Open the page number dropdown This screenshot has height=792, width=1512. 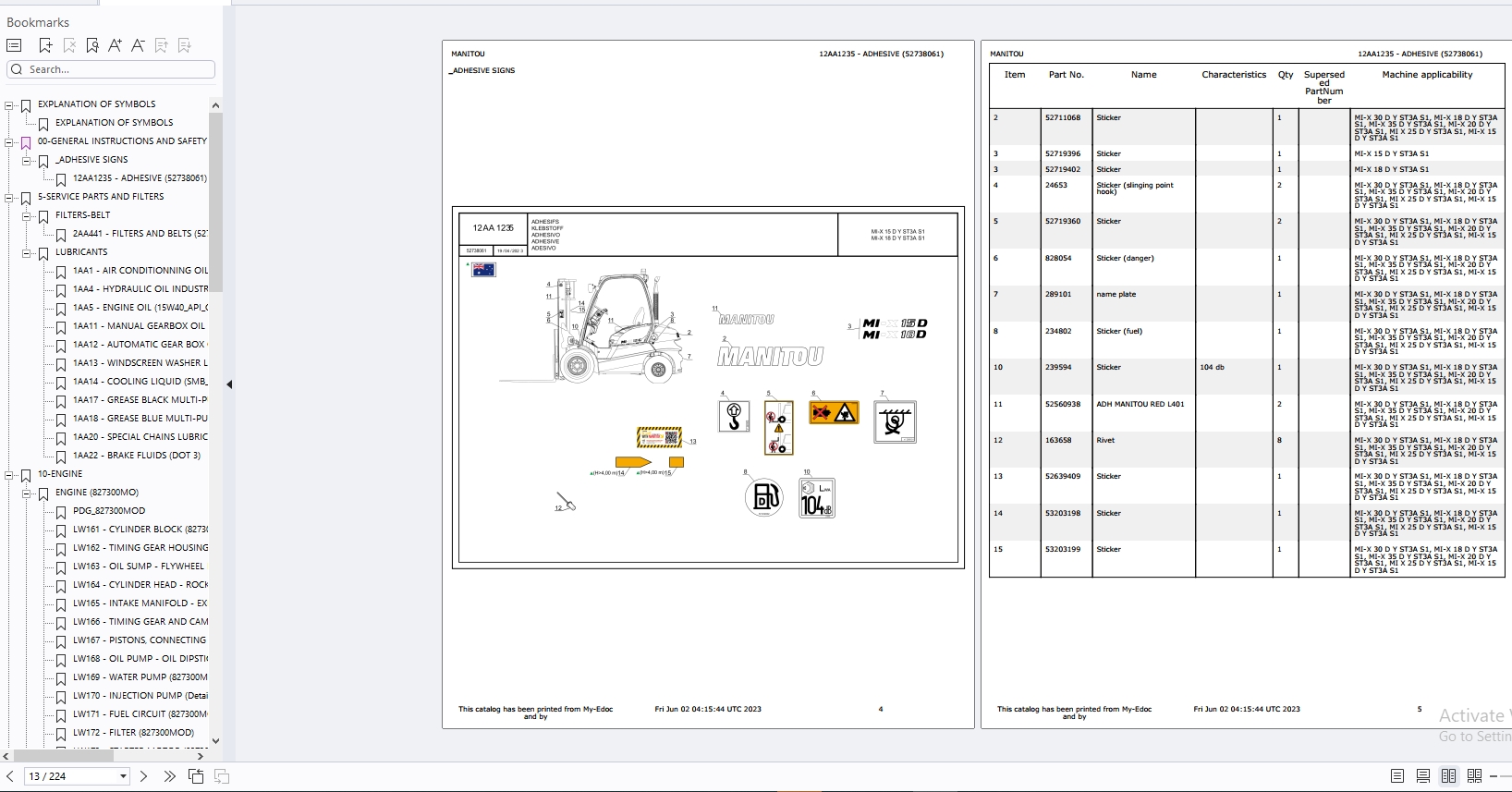[123, 776]
